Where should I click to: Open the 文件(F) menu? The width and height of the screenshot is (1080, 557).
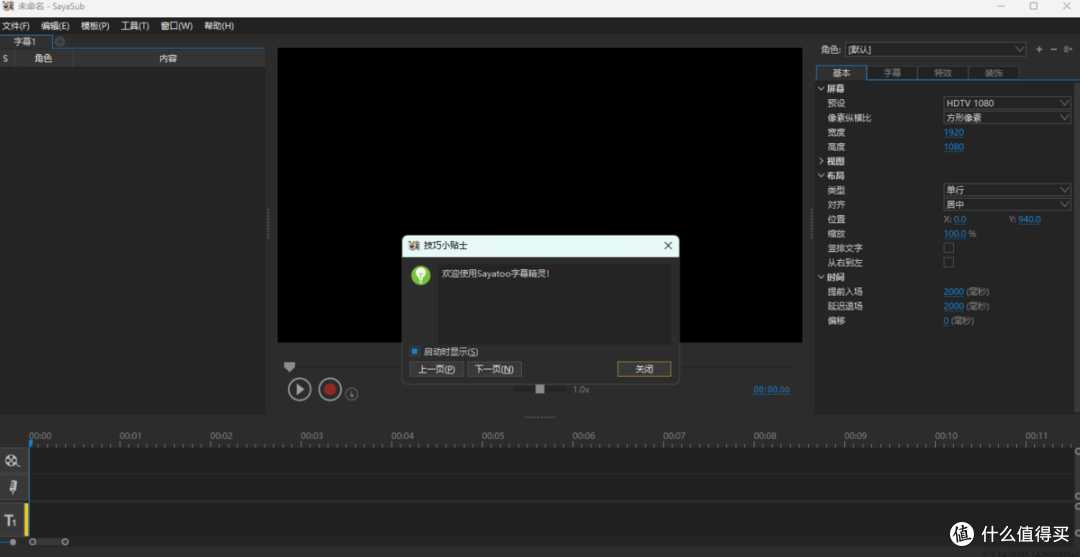(16, 26)
